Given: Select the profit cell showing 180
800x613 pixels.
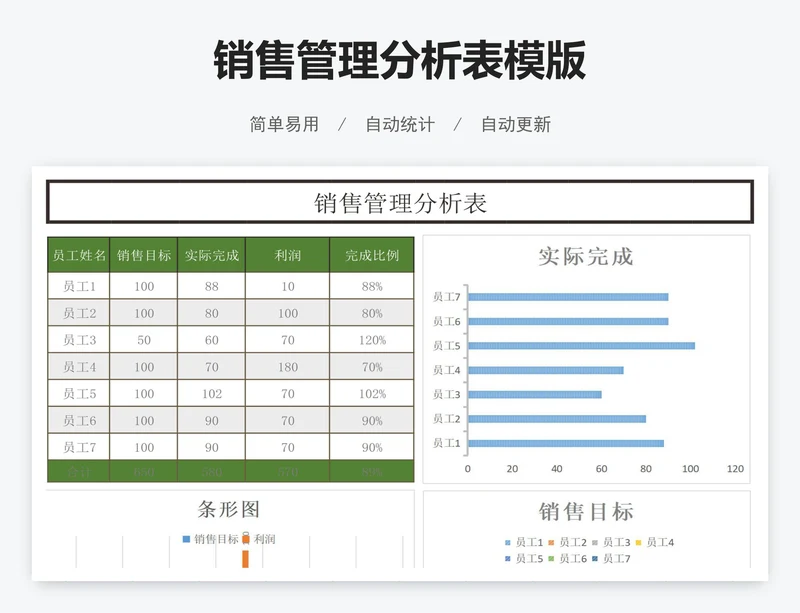Looking at the screenshot, I should click(287, 366).
